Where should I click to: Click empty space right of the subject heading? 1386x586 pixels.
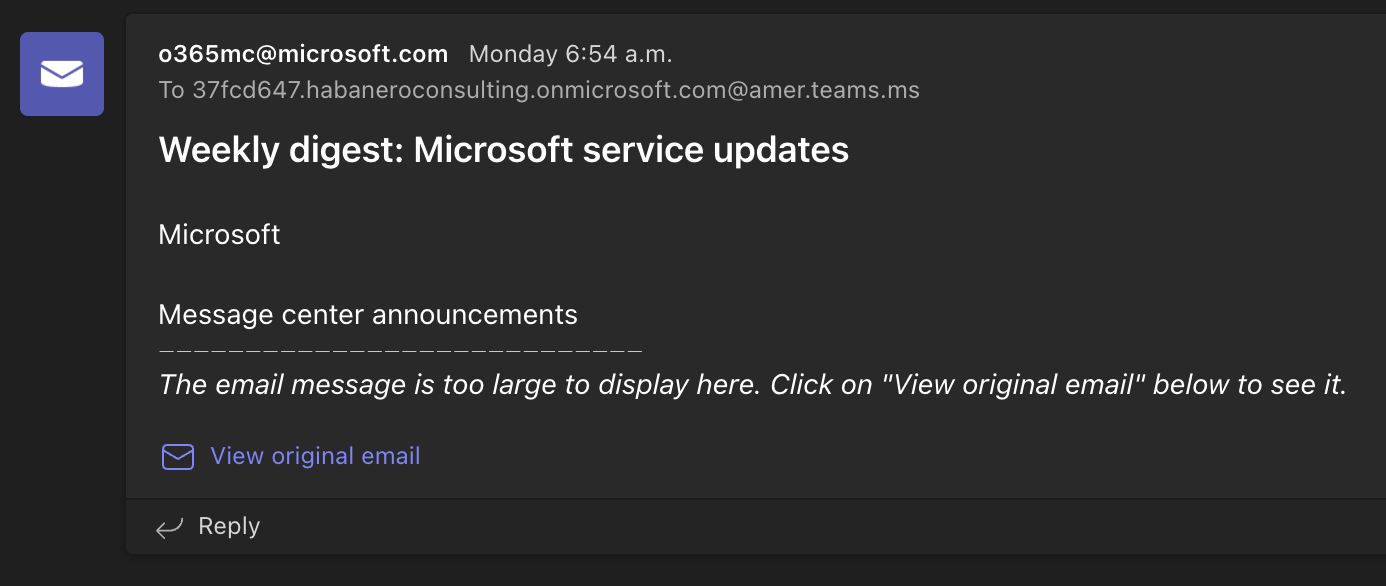(x=1100, y=150)
